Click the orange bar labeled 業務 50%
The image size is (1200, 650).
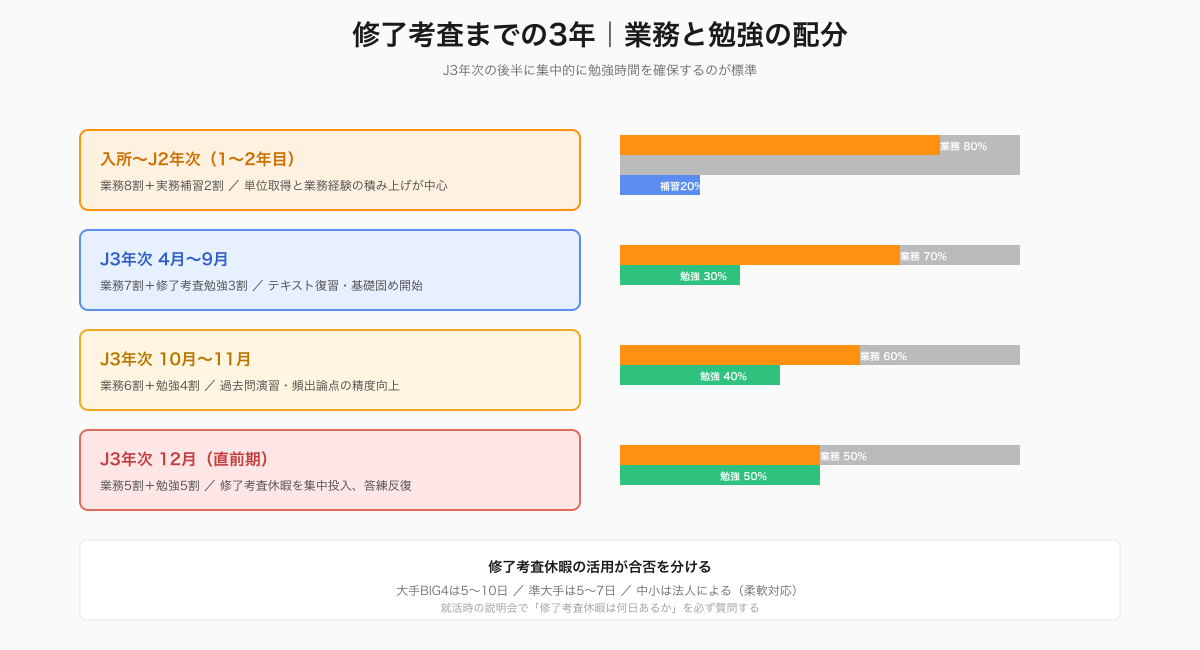pos(720,455)
